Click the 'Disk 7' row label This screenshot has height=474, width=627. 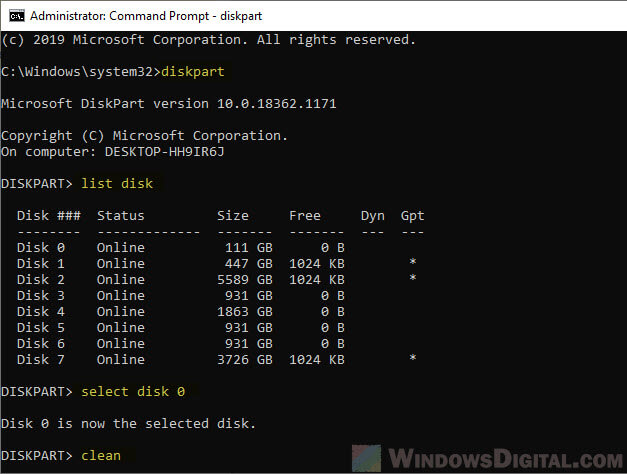41,360
